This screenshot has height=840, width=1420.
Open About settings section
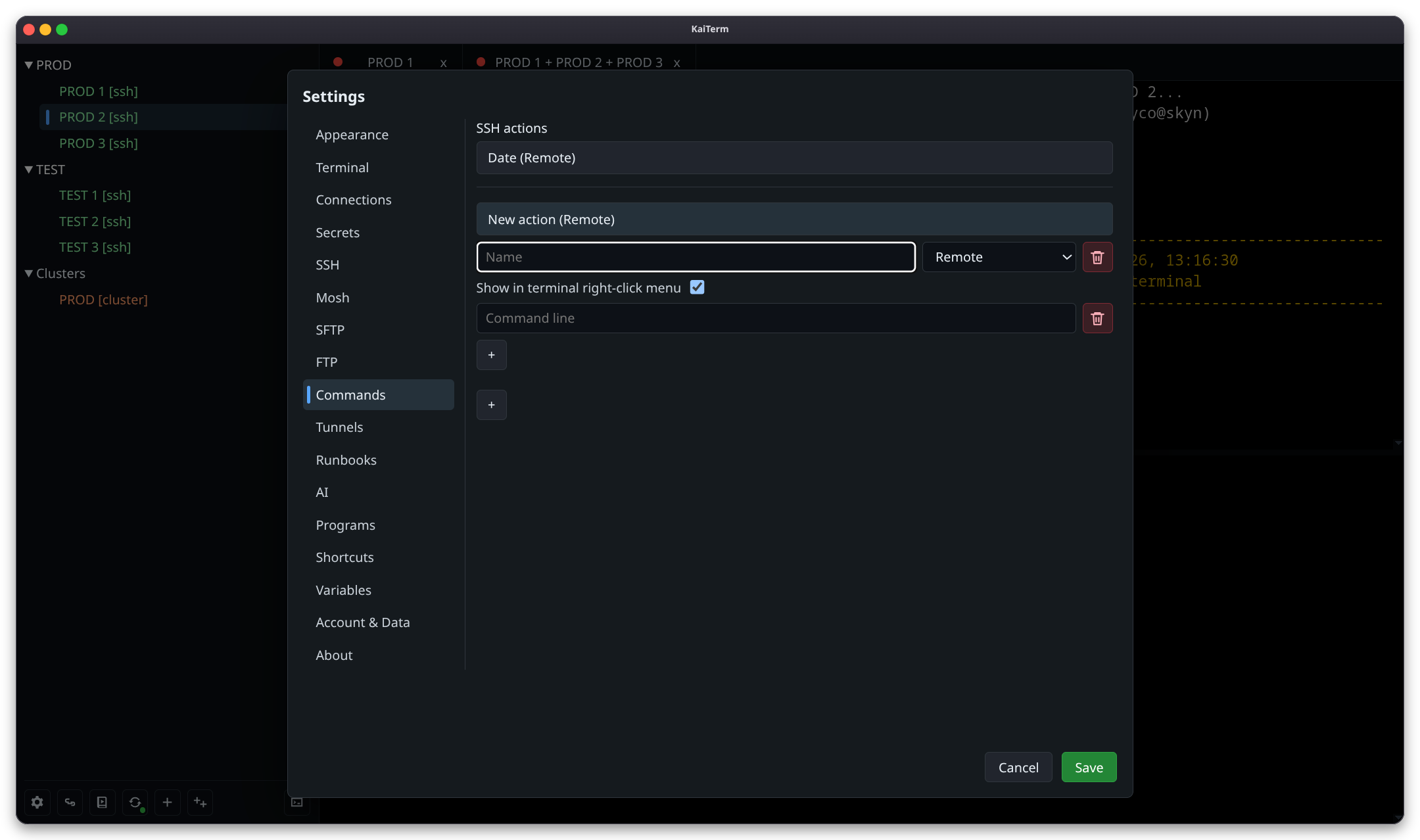[379, 655]
